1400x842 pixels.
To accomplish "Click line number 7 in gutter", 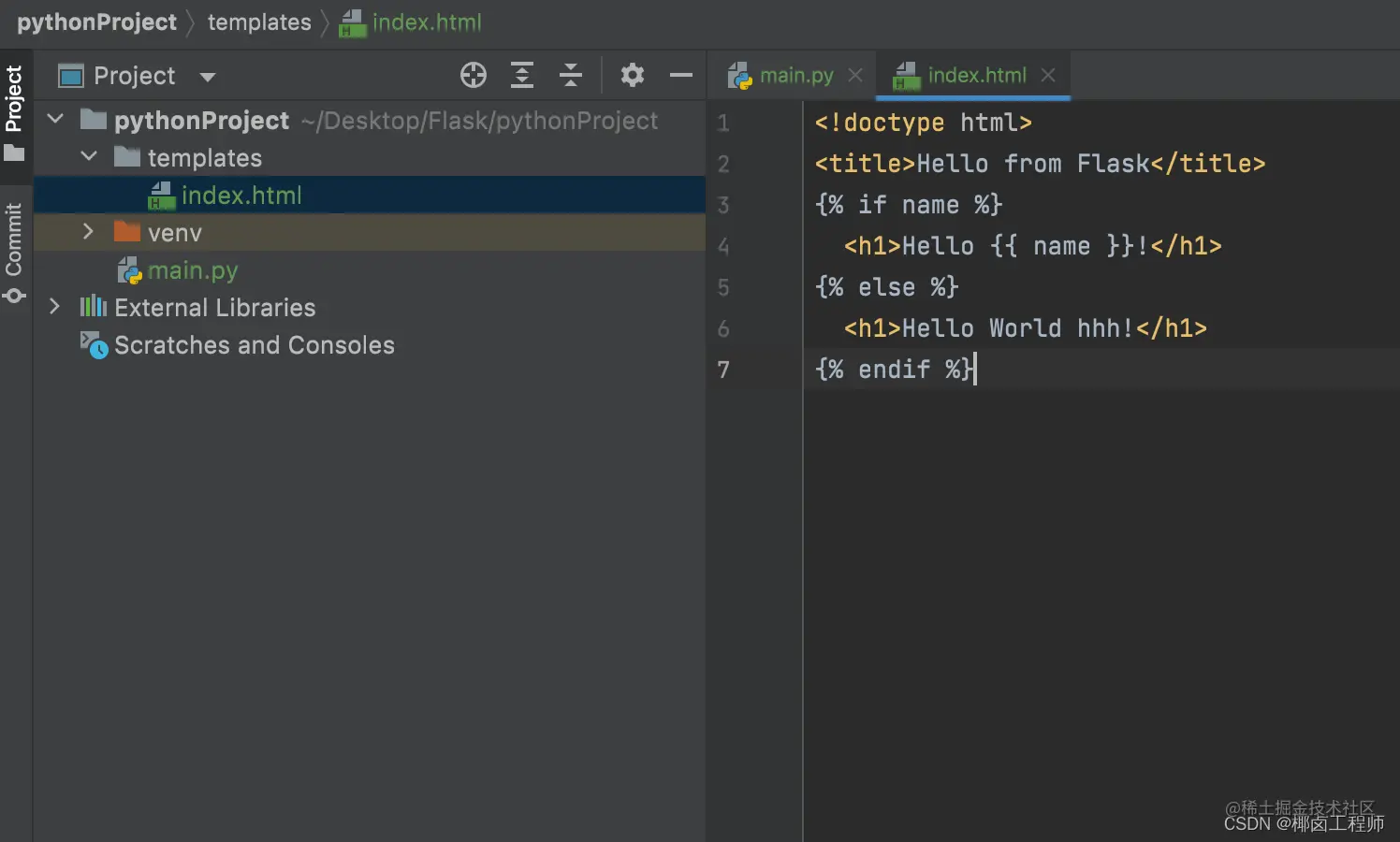I will 723,370.
